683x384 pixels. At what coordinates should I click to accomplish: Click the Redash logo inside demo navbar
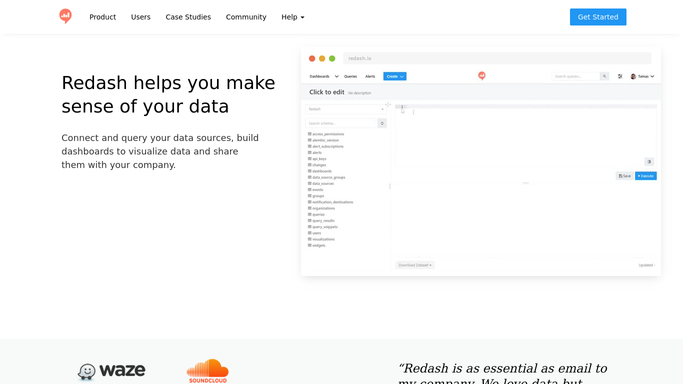coord(481,76)
